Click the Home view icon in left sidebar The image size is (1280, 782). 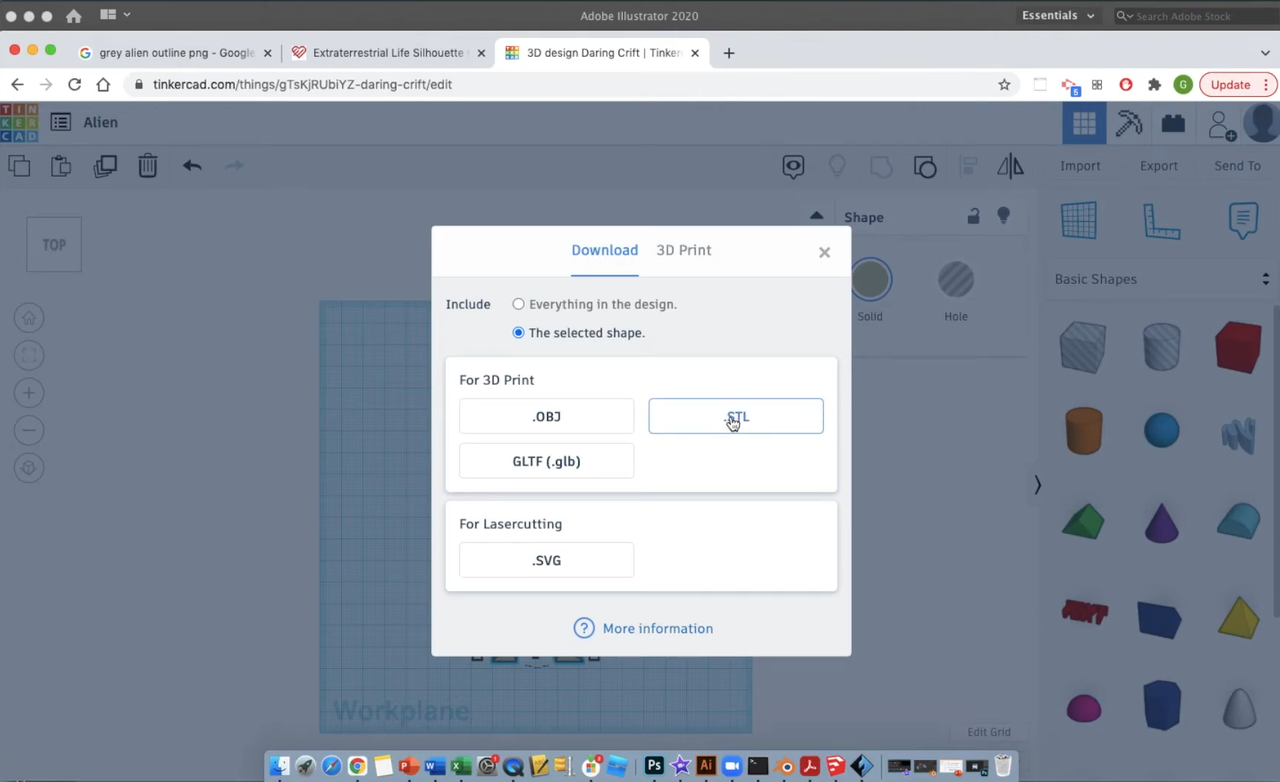tap(28, 317)
